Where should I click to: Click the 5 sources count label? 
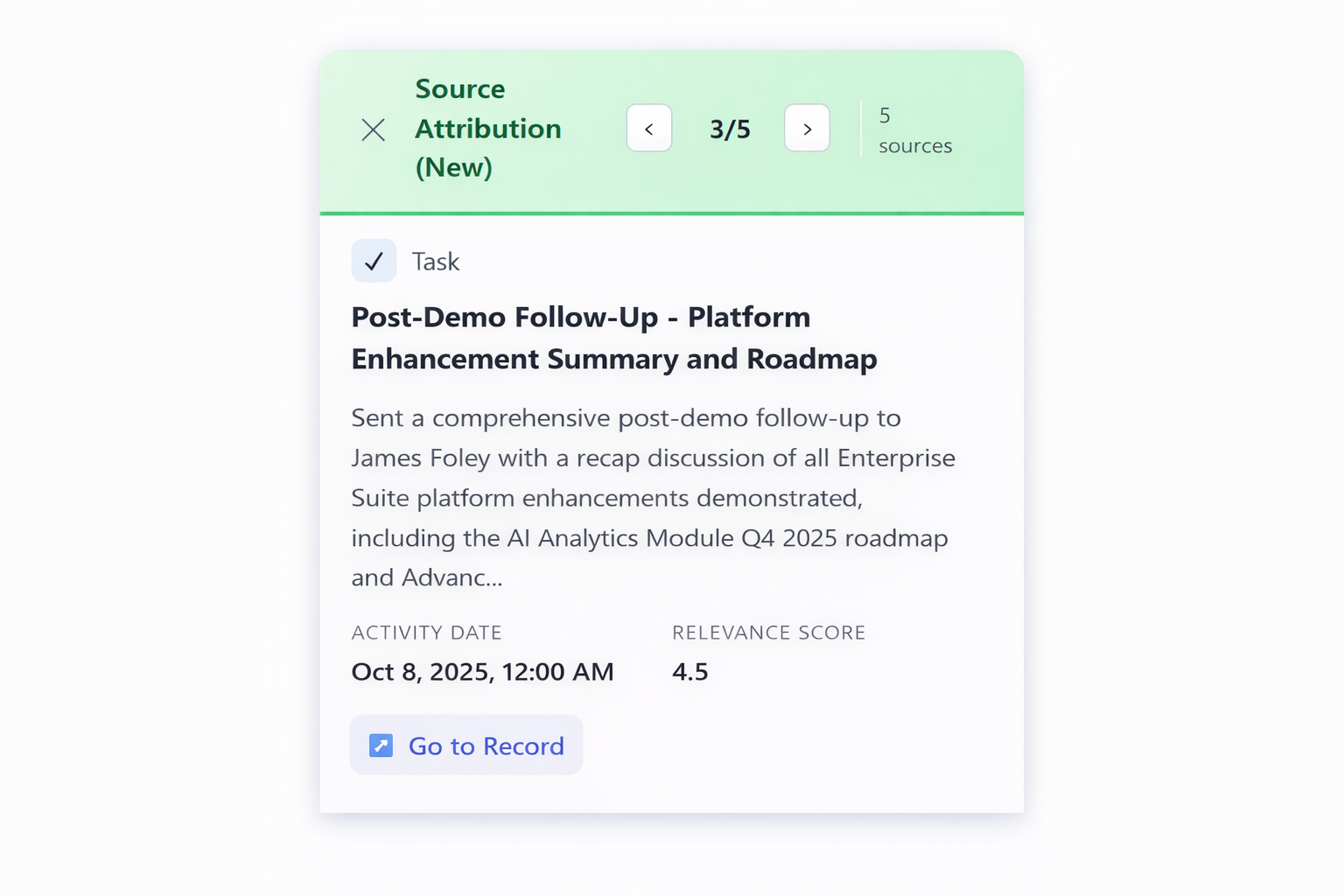click(914, 130)
